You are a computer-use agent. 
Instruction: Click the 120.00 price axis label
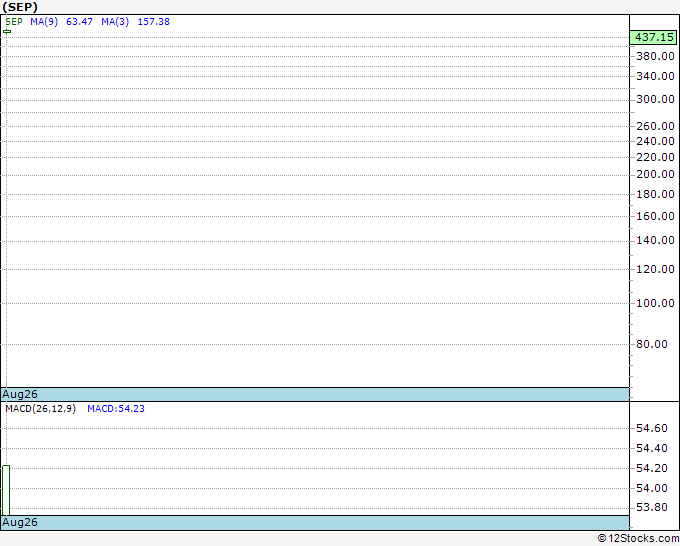(x=655, y=269)
